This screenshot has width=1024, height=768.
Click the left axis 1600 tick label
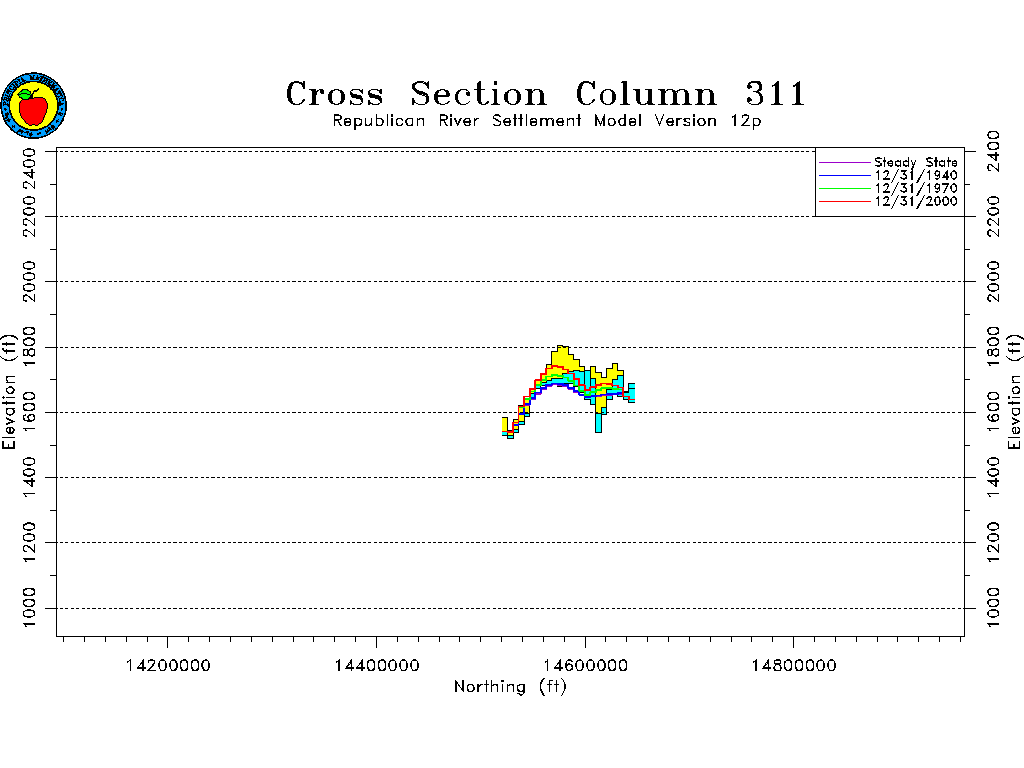(x=29, y=412)
